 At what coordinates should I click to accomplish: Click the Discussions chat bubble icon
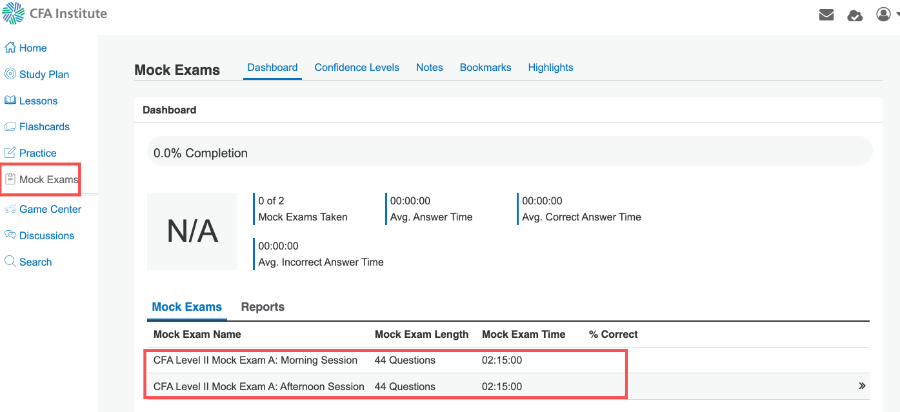(x=10, y=235)
